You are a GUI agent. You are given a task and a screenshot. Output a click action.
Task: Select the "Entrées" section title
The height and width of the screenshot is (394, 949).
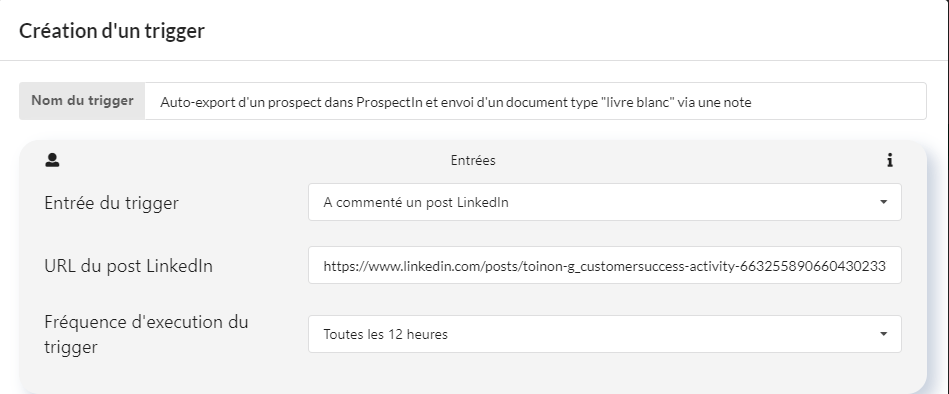473,160
